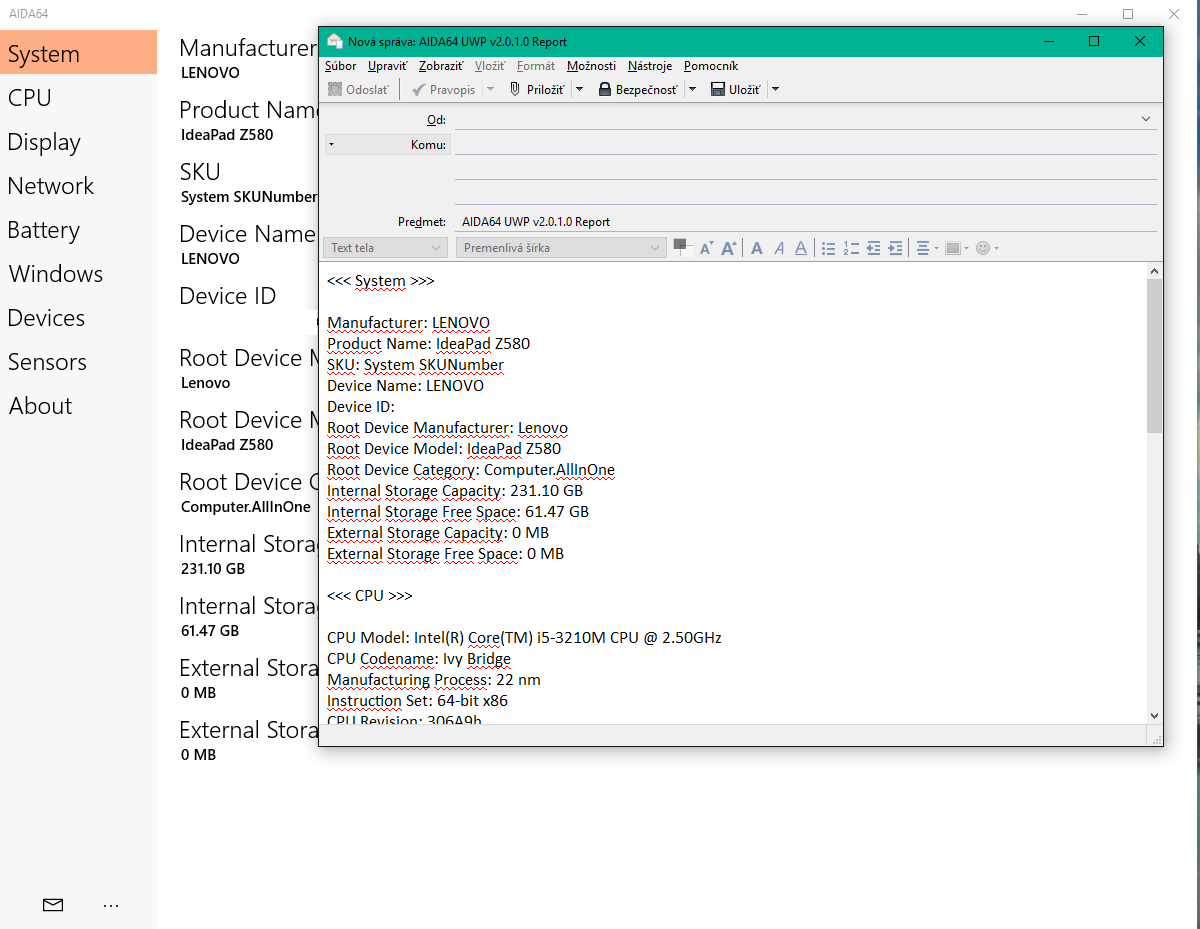The height and width of the screenshot is (929, 1200).
Task: Click the body scrollbar down arrow
Action: tap(1155, 715)
